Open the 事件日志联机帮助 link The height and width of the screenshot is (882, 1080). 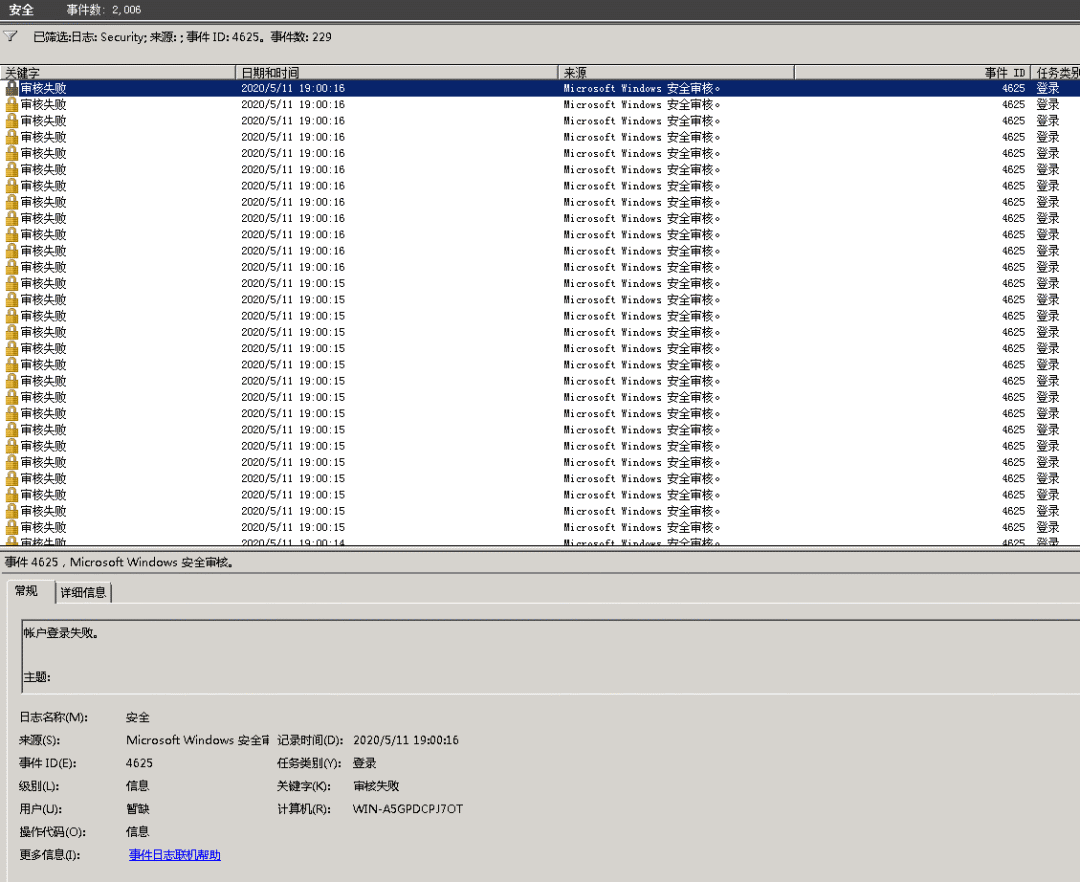click(x=174, y=854)
